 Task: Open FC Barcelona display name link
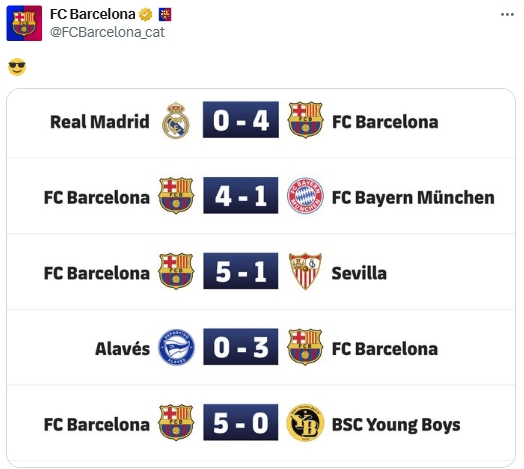pyautogui.click(x=93, y=14)
